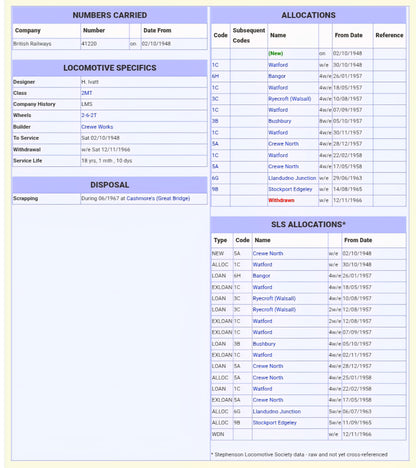Click the Reference column header
416x468 pixels.
pyautogui.click(x=389, y=35)
